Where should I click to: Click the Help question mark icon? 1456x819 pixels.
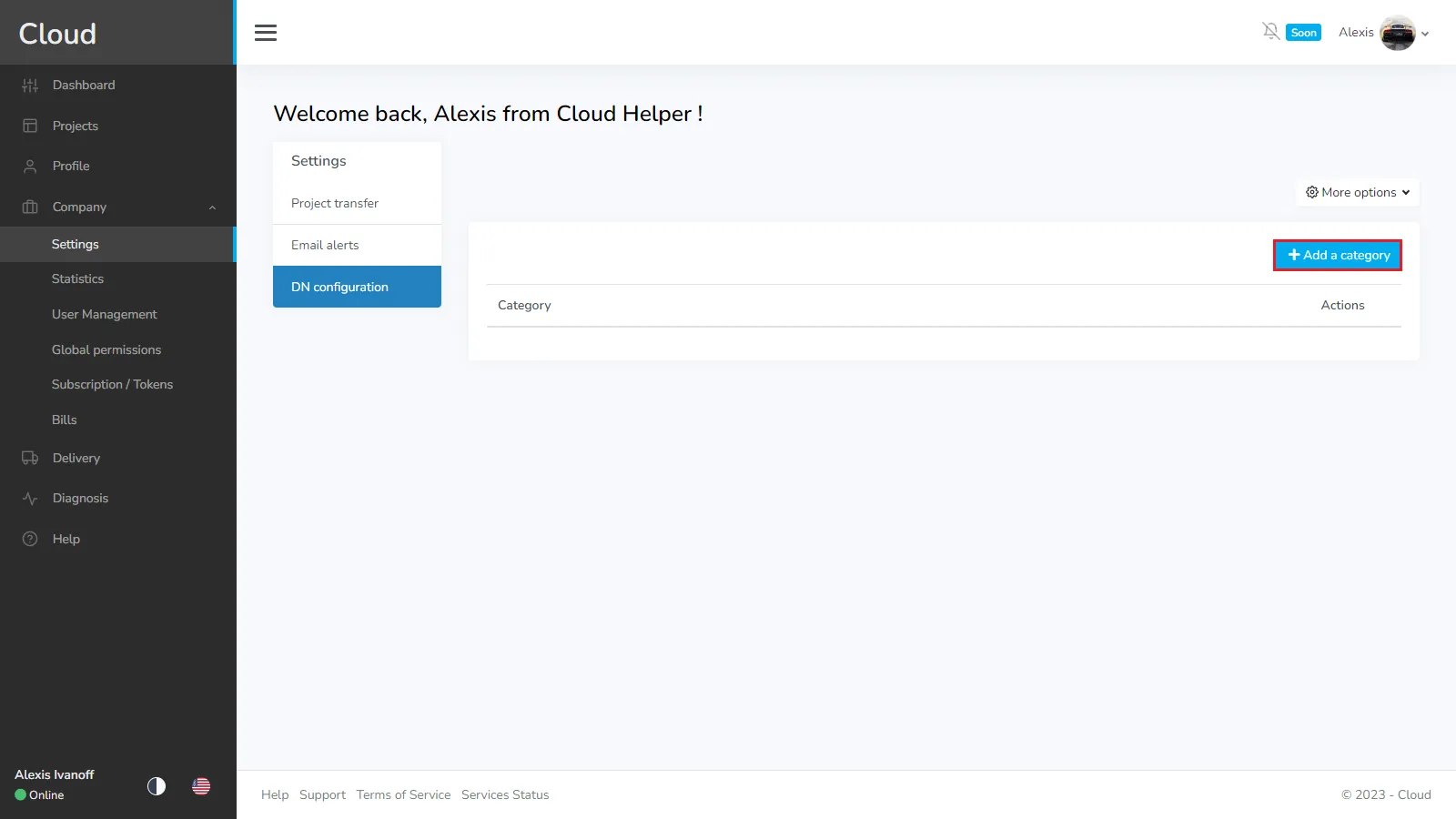click(29, 539)
